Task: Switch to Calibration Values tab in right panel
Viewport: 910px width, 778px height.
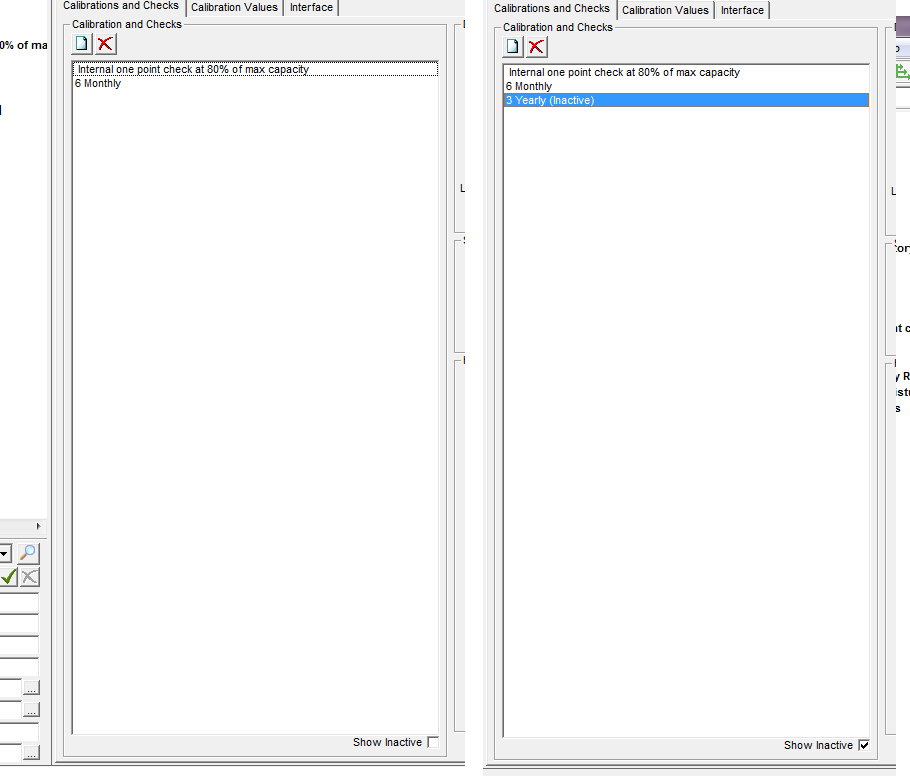Action: 665,10
